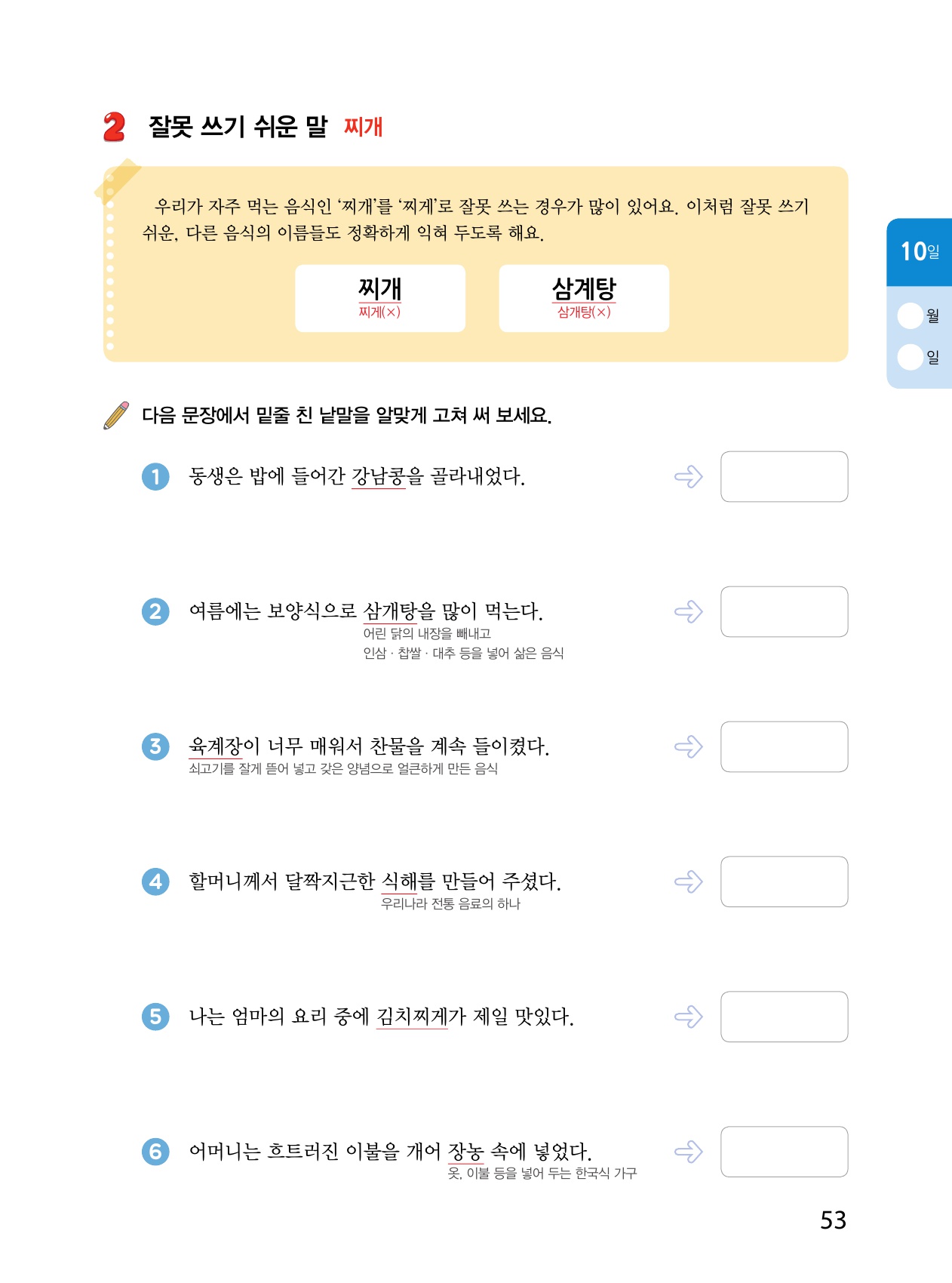Click the 찌개 example card
The image size is (952, 1283).
(x=380, y=298)
